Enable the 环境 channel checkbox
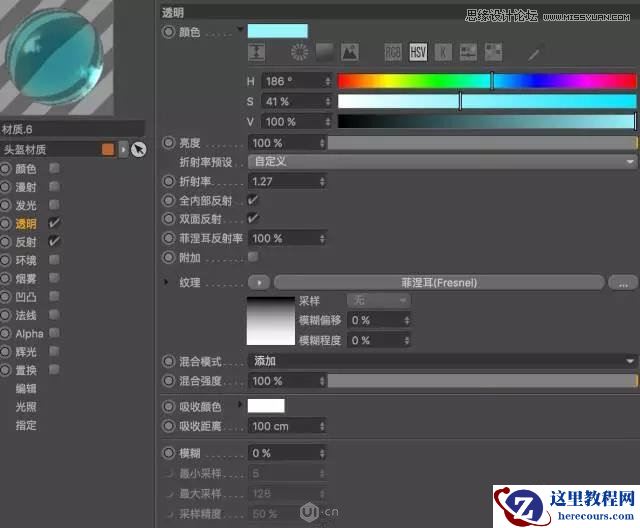This screenshot has width=640, height=528. 54,260
